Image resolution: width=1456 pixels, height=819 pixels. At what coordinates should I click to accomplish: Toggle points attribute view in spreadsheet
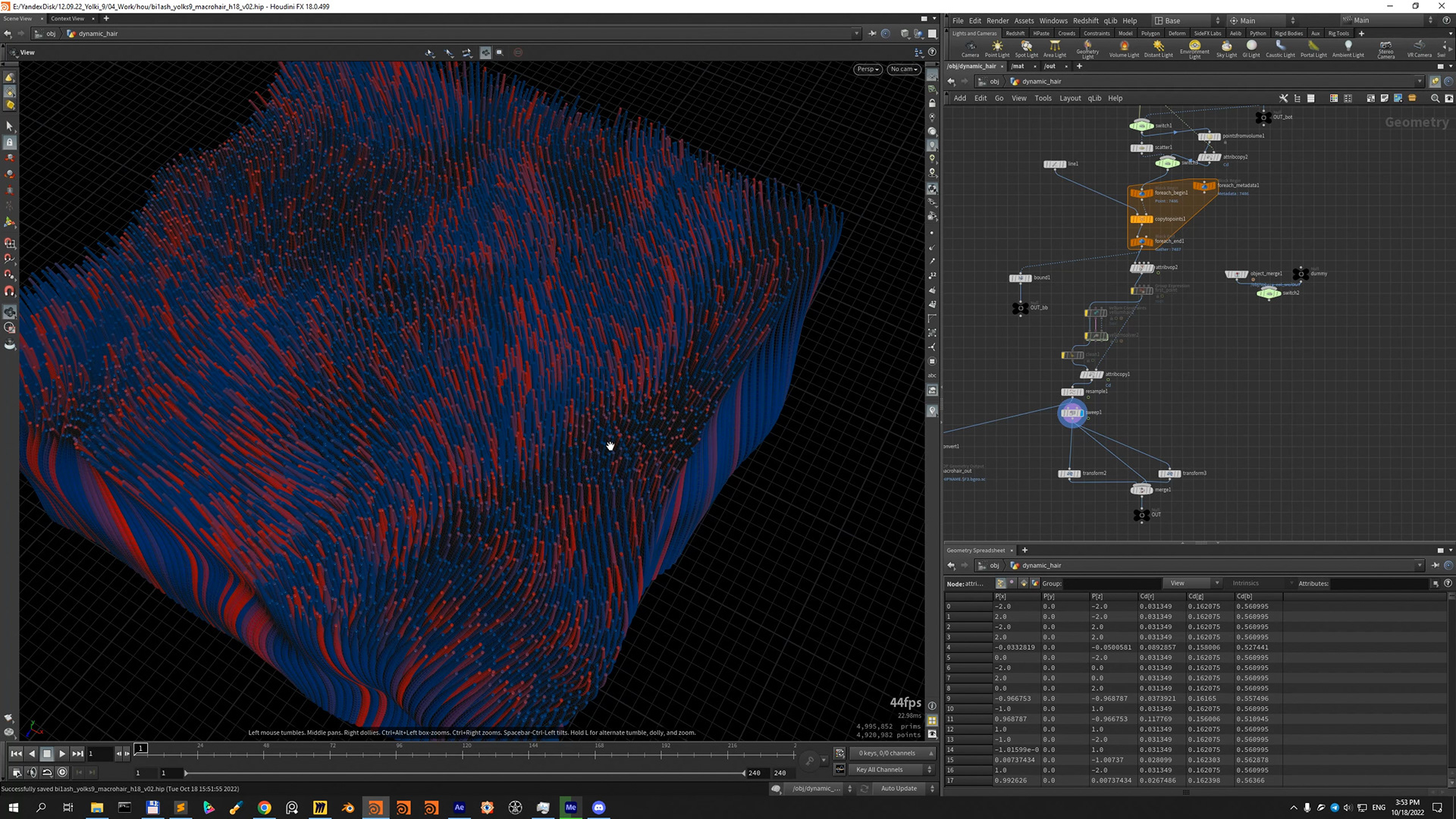(x=1000, y=583)
